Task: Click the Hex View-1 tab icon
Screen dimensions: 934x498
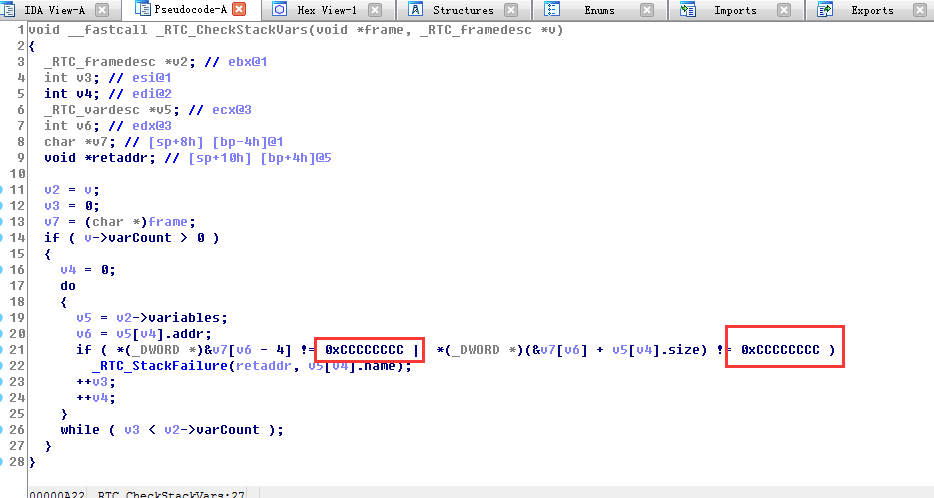Action: coord(281,10)
